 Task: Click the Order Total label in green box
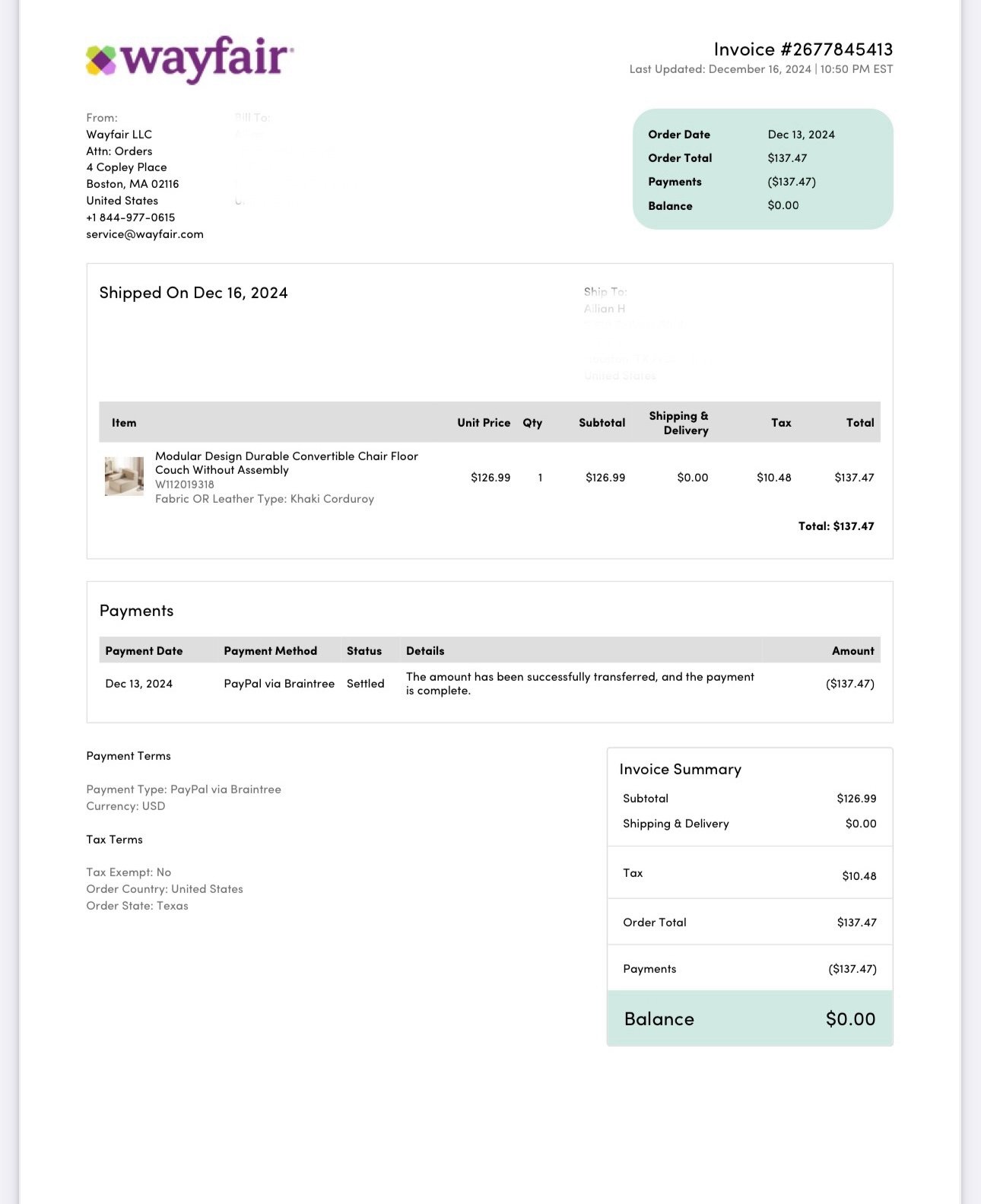point(680,158)
